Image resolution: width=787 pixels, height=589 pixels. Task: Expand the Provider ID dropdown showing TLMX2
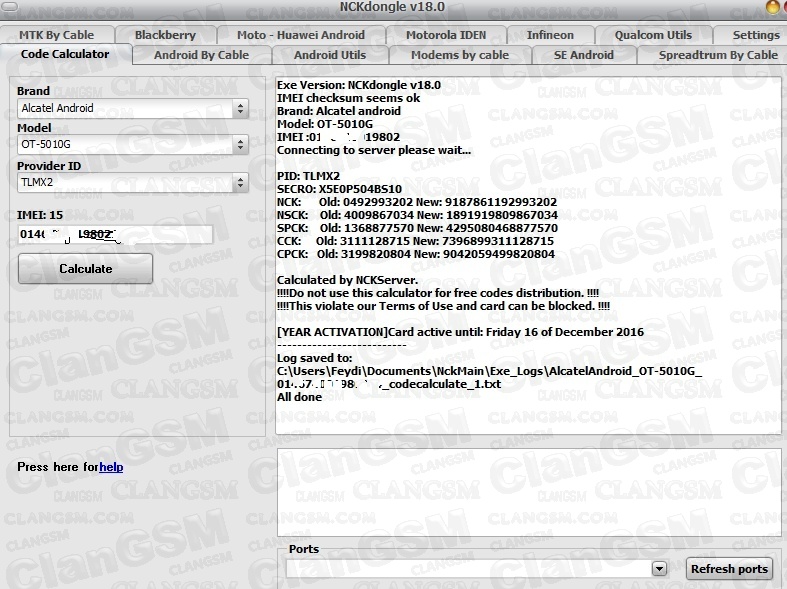133,182
